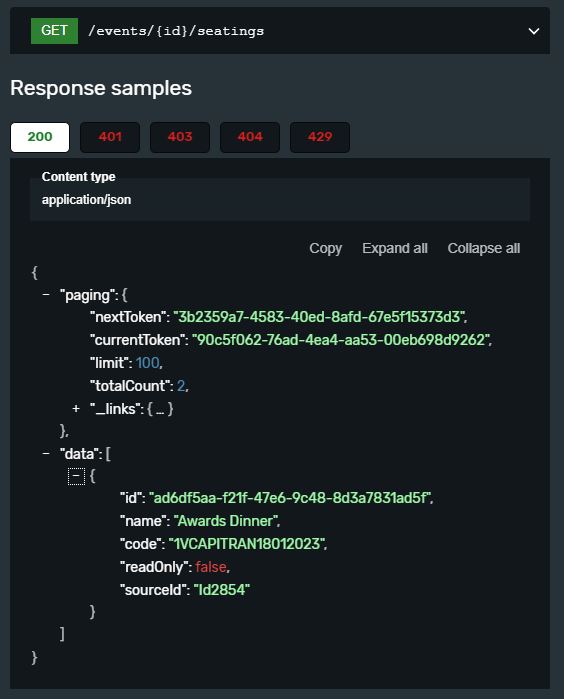View the 429 response tab
This screenshot has height=699, width=564.
[x=320, y=137]
